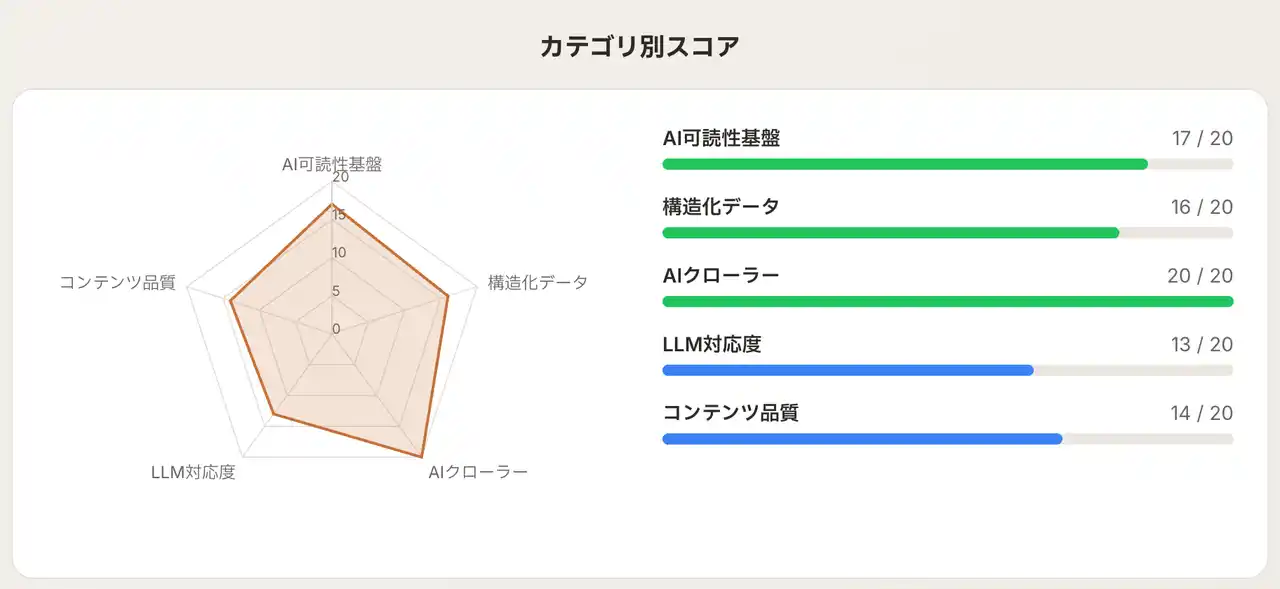Click the AIクローラー radar chart axis label
The height and width of the screenshot is (589, 1280).
(x=477, y=472)
